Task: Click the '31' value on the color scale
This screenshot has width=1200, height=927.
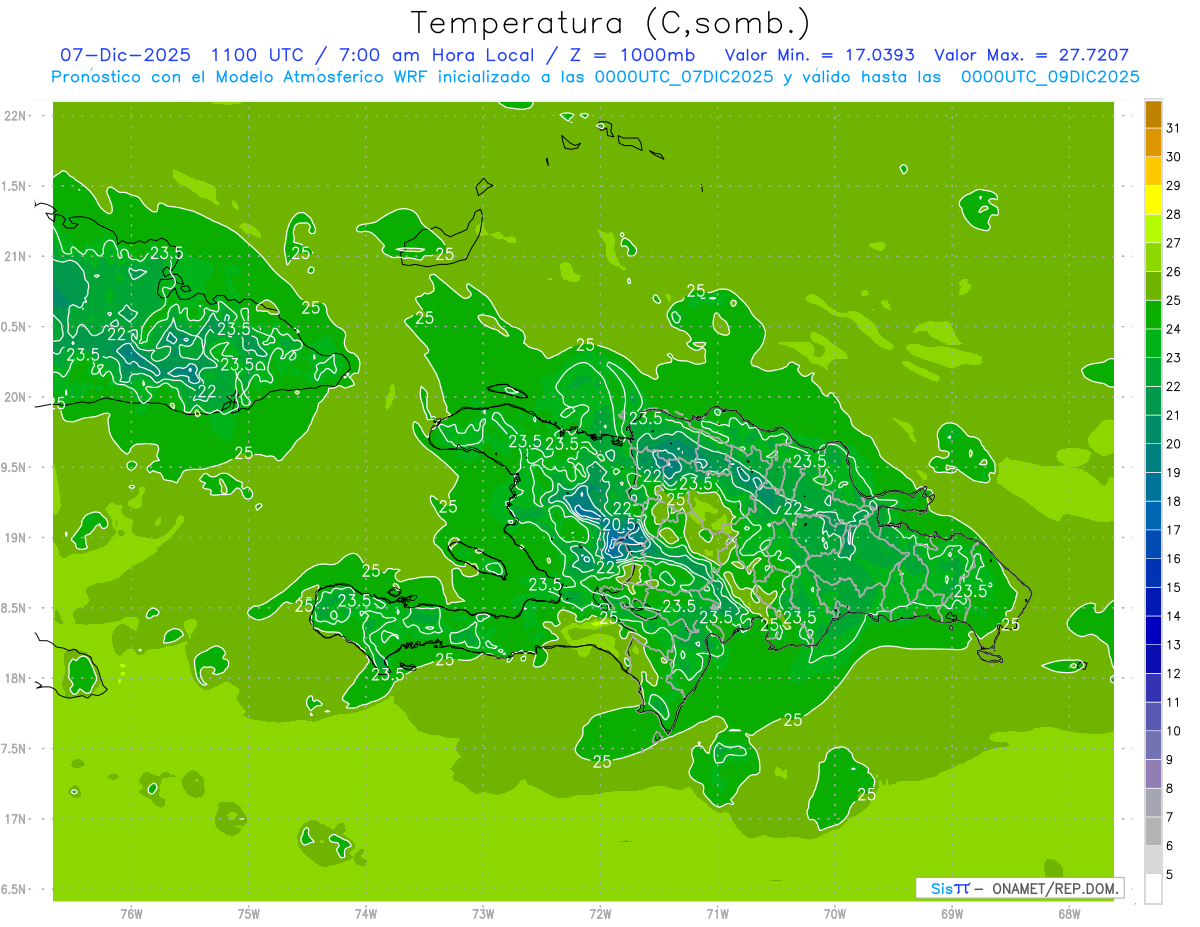Action: point(1174,128)
